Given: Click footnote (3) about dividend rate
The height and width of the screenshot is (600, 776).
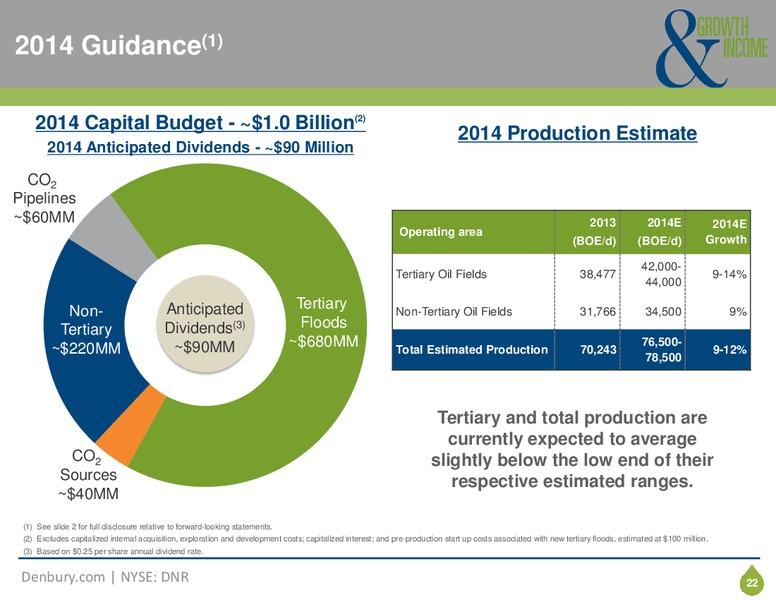Looking at the screenshot, I should pos(113,551).
